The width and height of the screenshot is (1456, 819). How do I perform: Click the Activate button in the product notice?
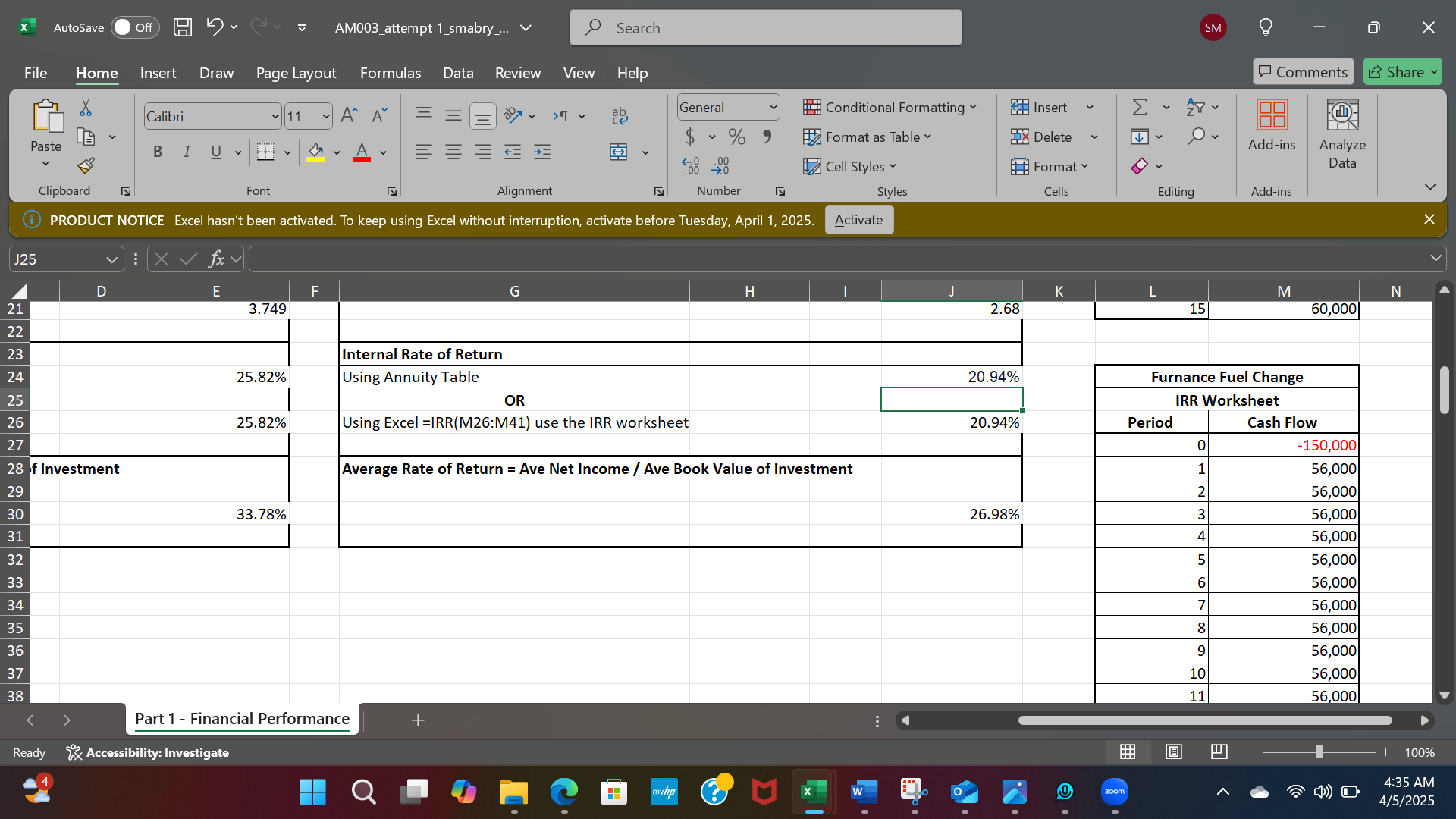[x=858, y=219]
